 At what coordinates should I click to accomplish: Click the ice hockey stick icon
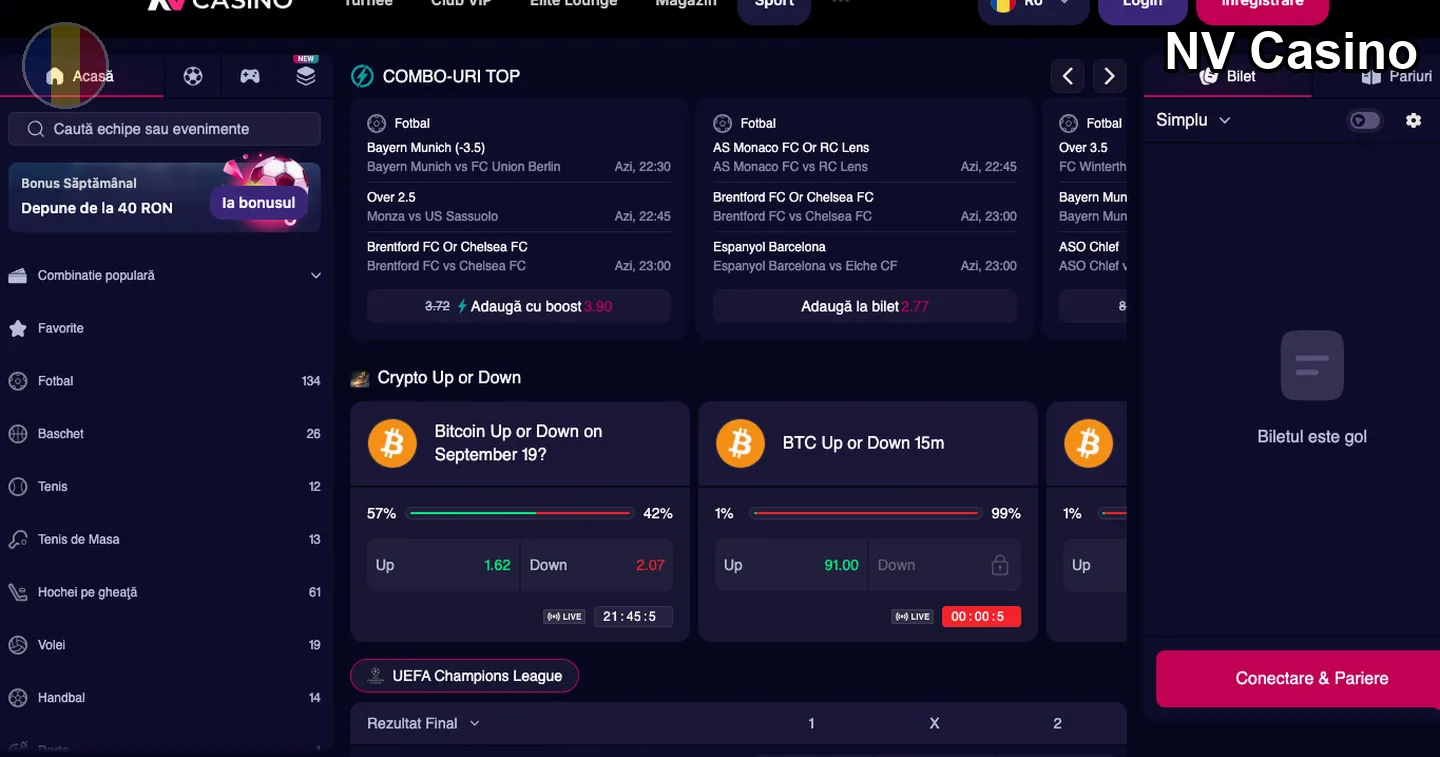click(18, 592)
